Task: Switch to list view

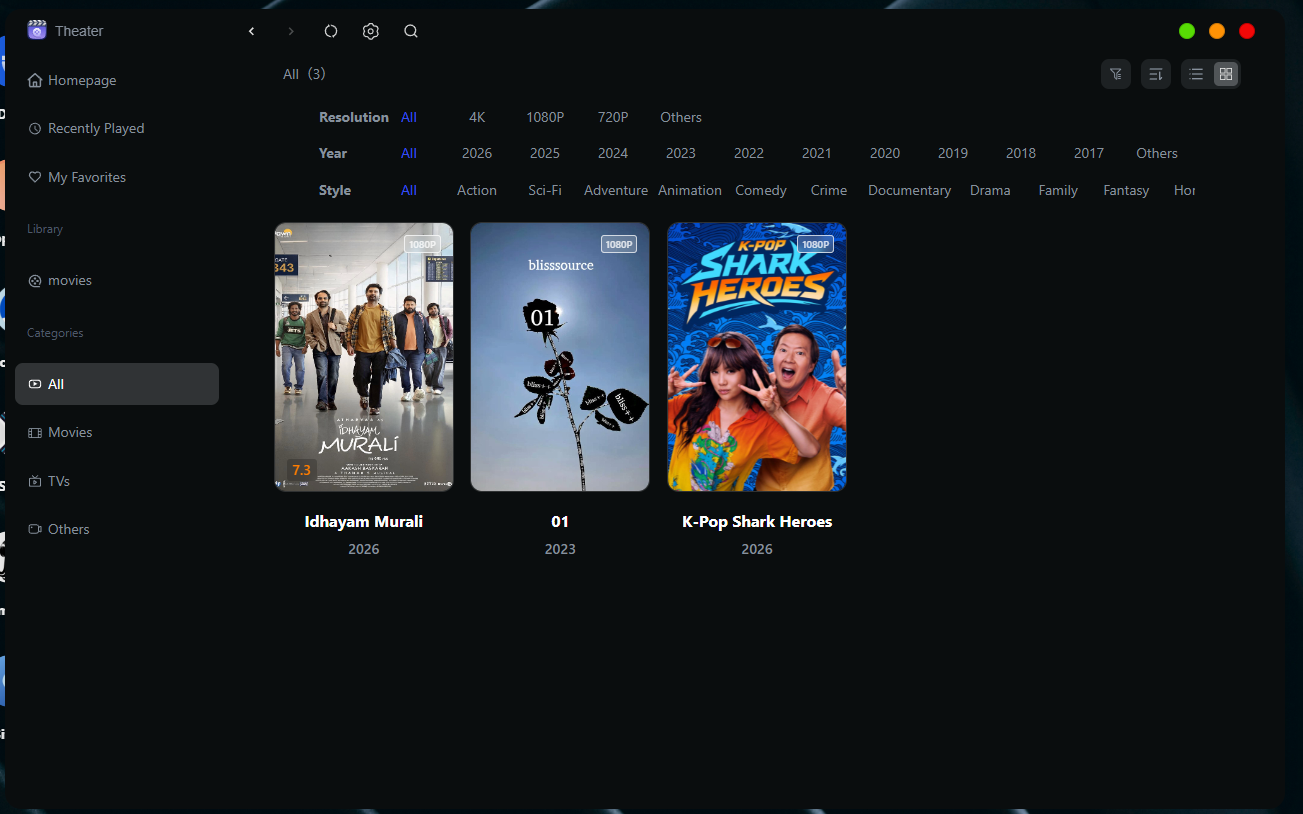Action: click(x=1196, y=74)
